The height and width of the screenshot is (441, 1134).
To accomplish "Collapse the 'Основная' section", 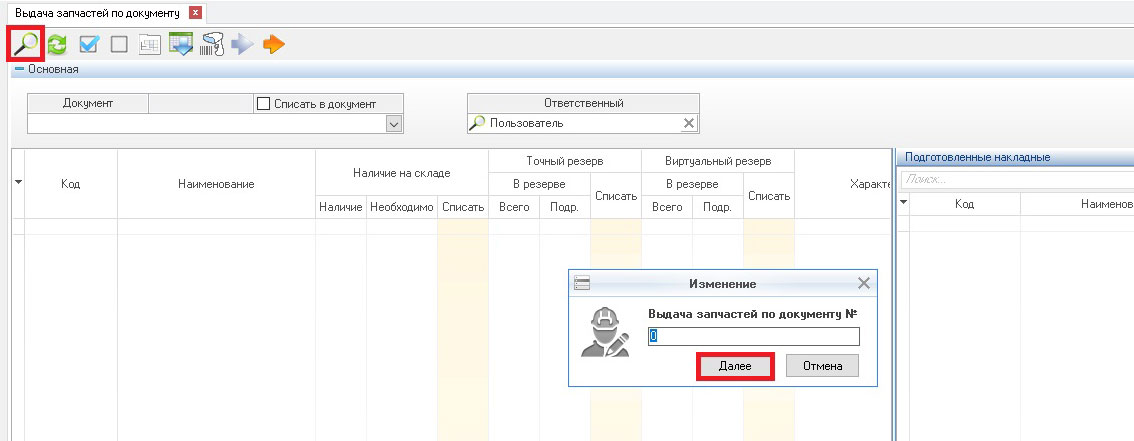I will [19, 70].
